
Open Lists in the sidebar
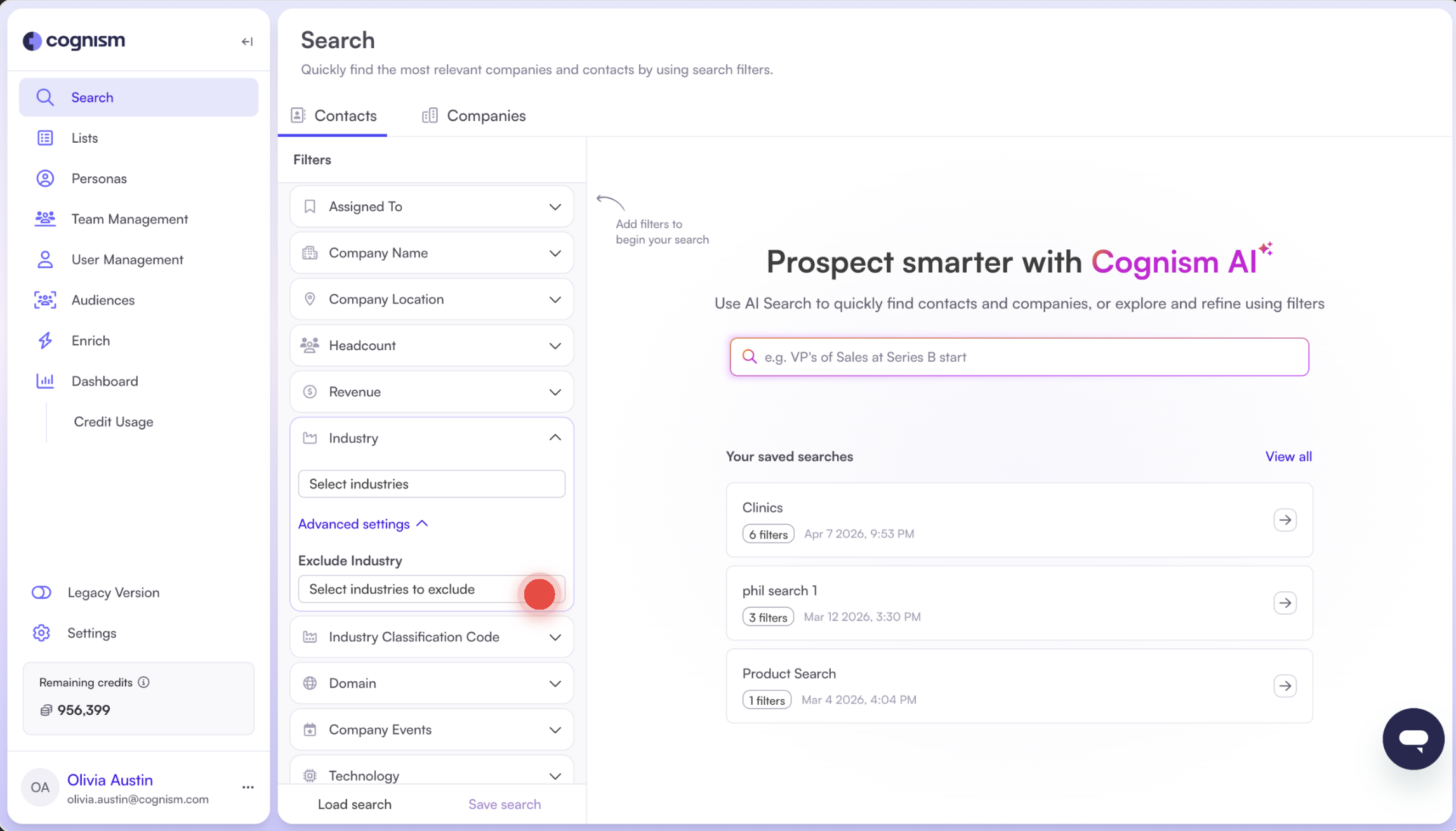coord(84,138)
